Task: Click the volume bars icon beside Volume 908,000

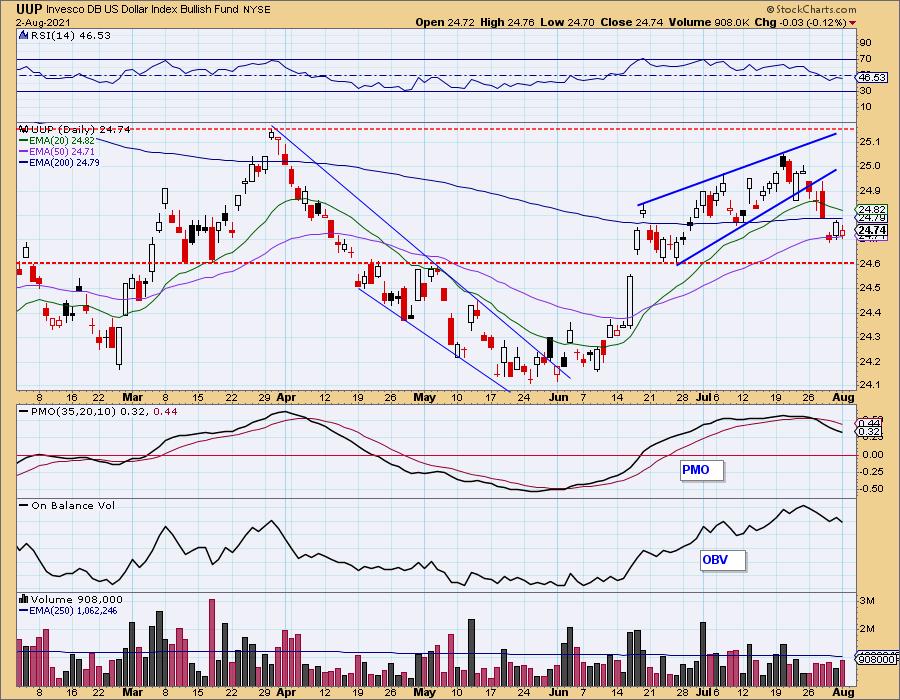Action: pos(24,600)
